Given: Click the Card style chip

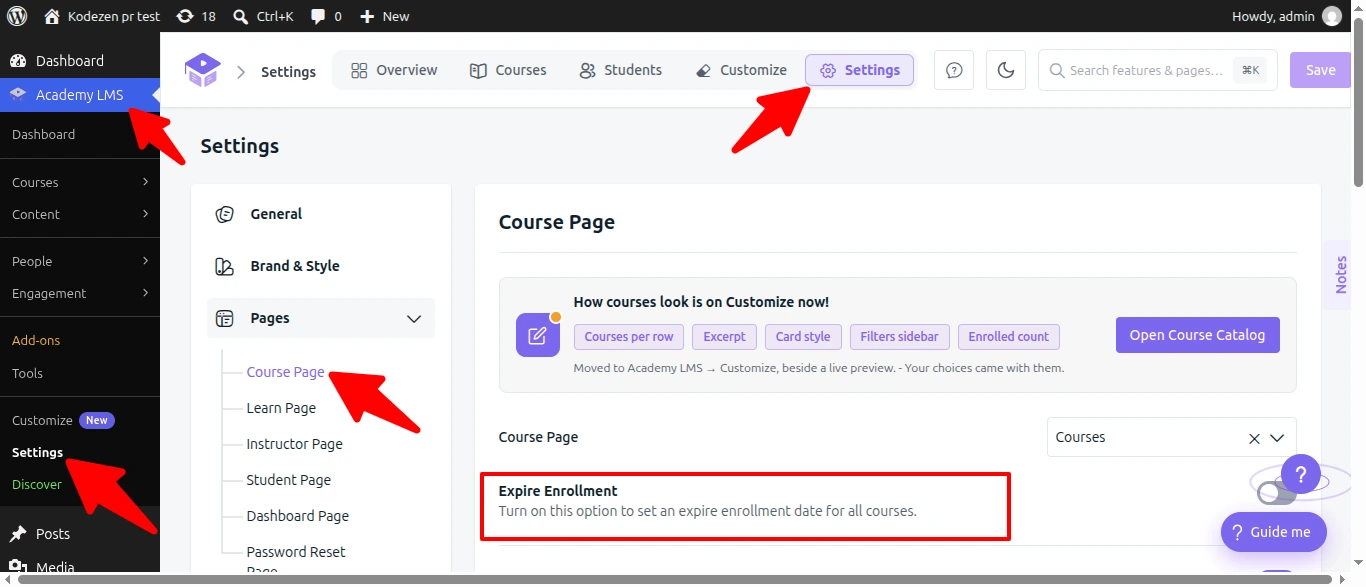Looking at the screenshot, I should (803, 336).
